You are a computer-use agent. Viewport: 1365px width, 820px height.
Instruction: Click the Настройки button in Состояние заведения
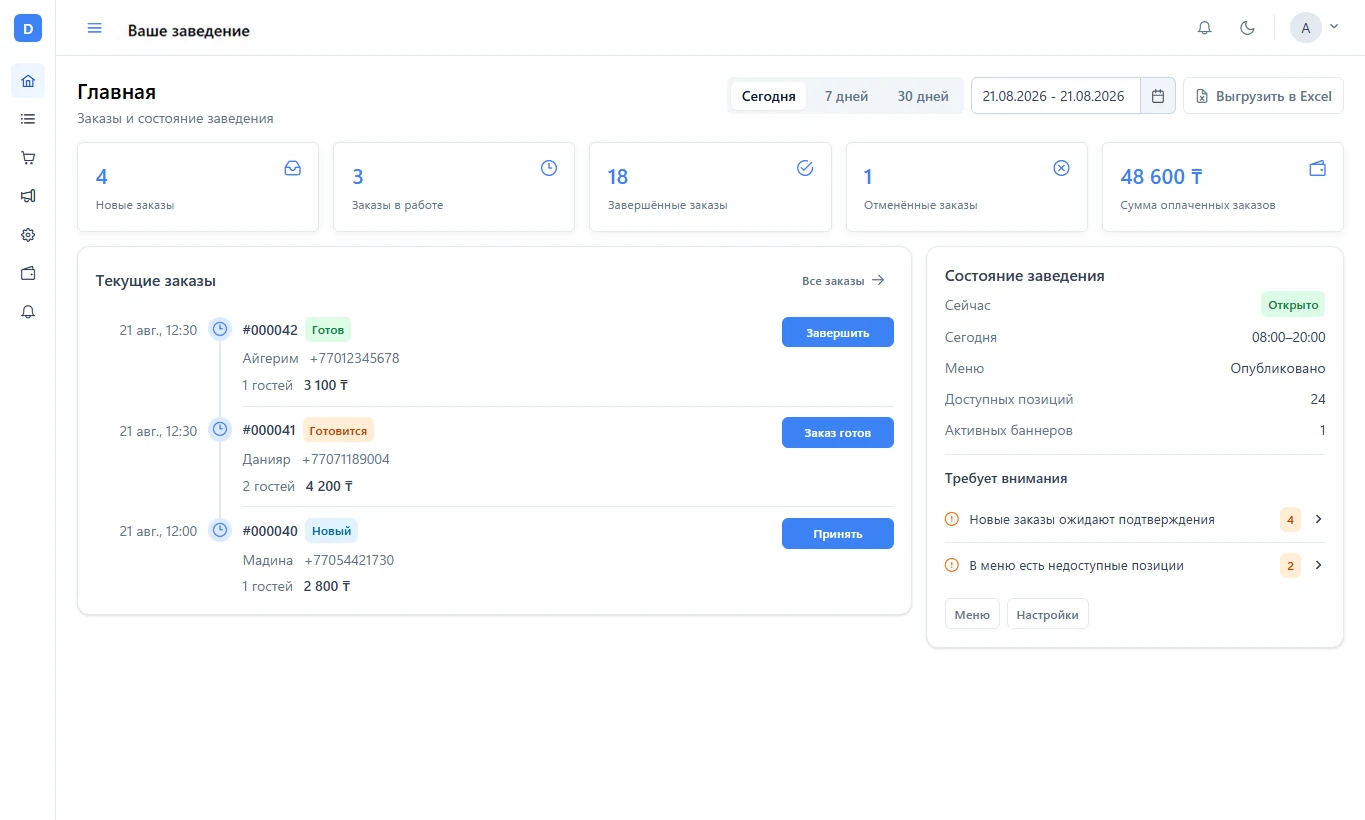pos(1048,615)
